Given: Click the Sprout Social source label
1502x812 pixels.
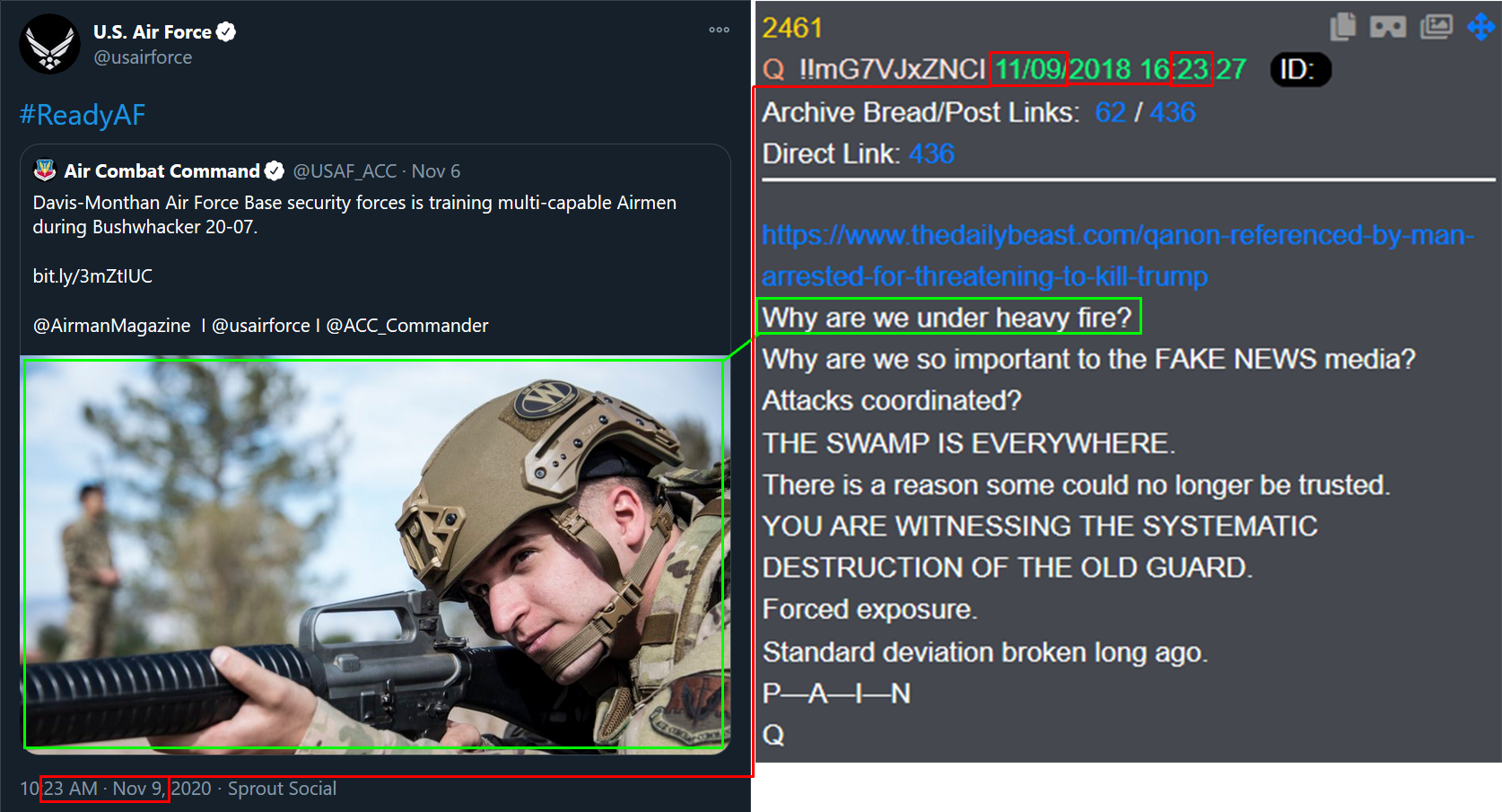Looking at the screenshot, I should [x=282, y=789].
